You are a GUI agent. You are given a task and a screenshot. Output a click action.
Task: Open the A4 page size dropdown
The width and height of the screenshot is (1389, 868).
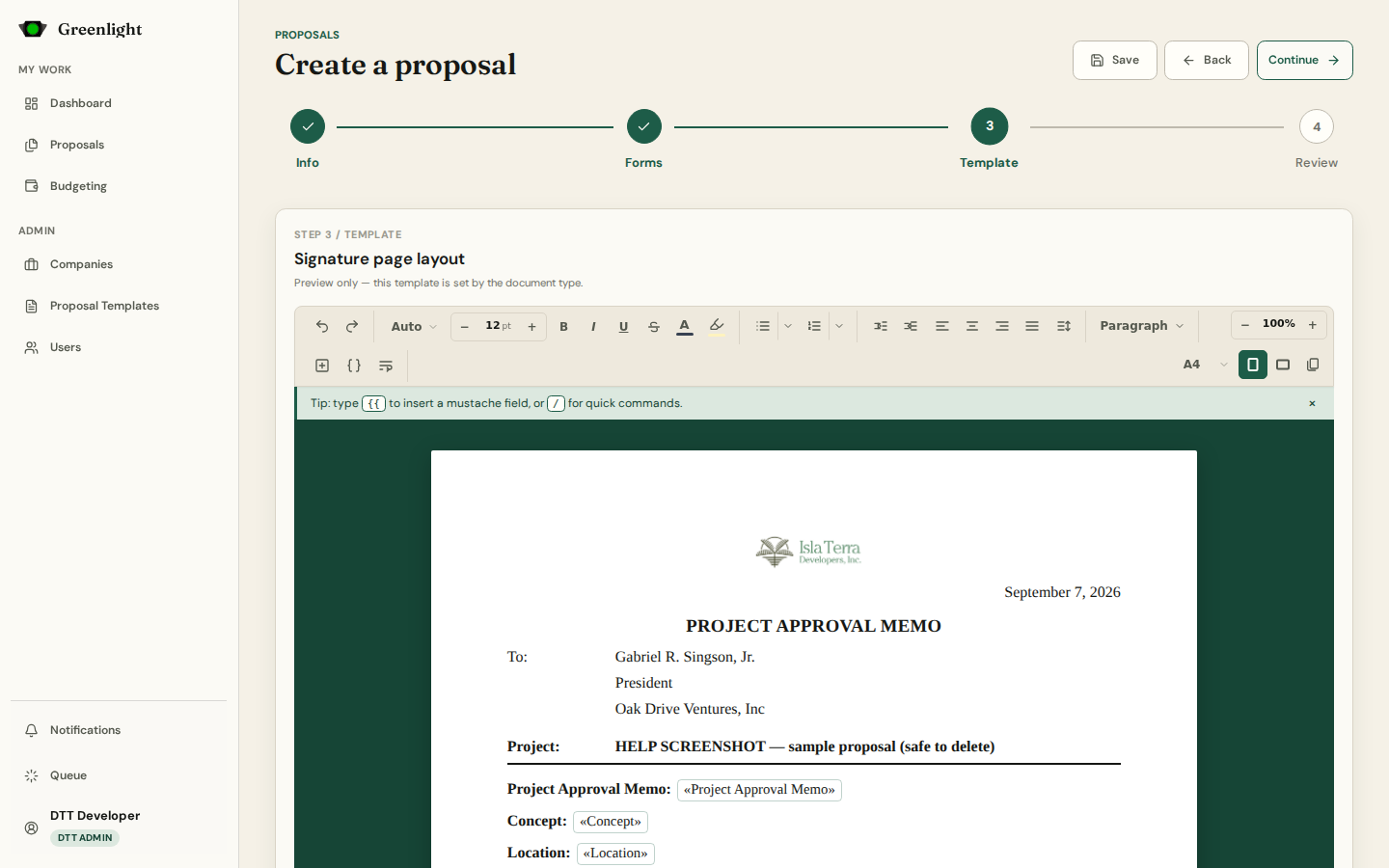coord(1205,365)
